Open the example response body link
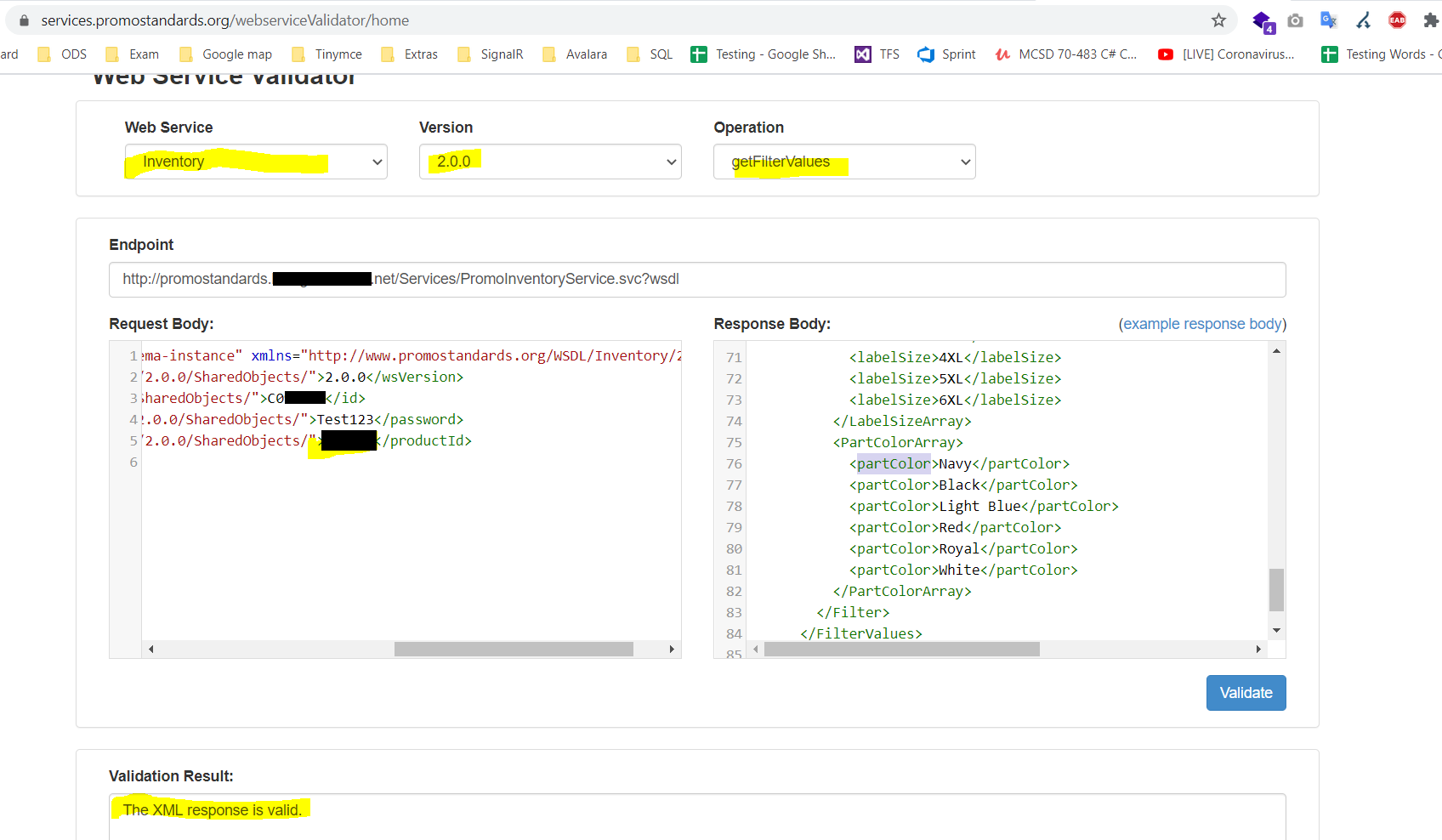1442x840 pixels. pos(1202,324)
